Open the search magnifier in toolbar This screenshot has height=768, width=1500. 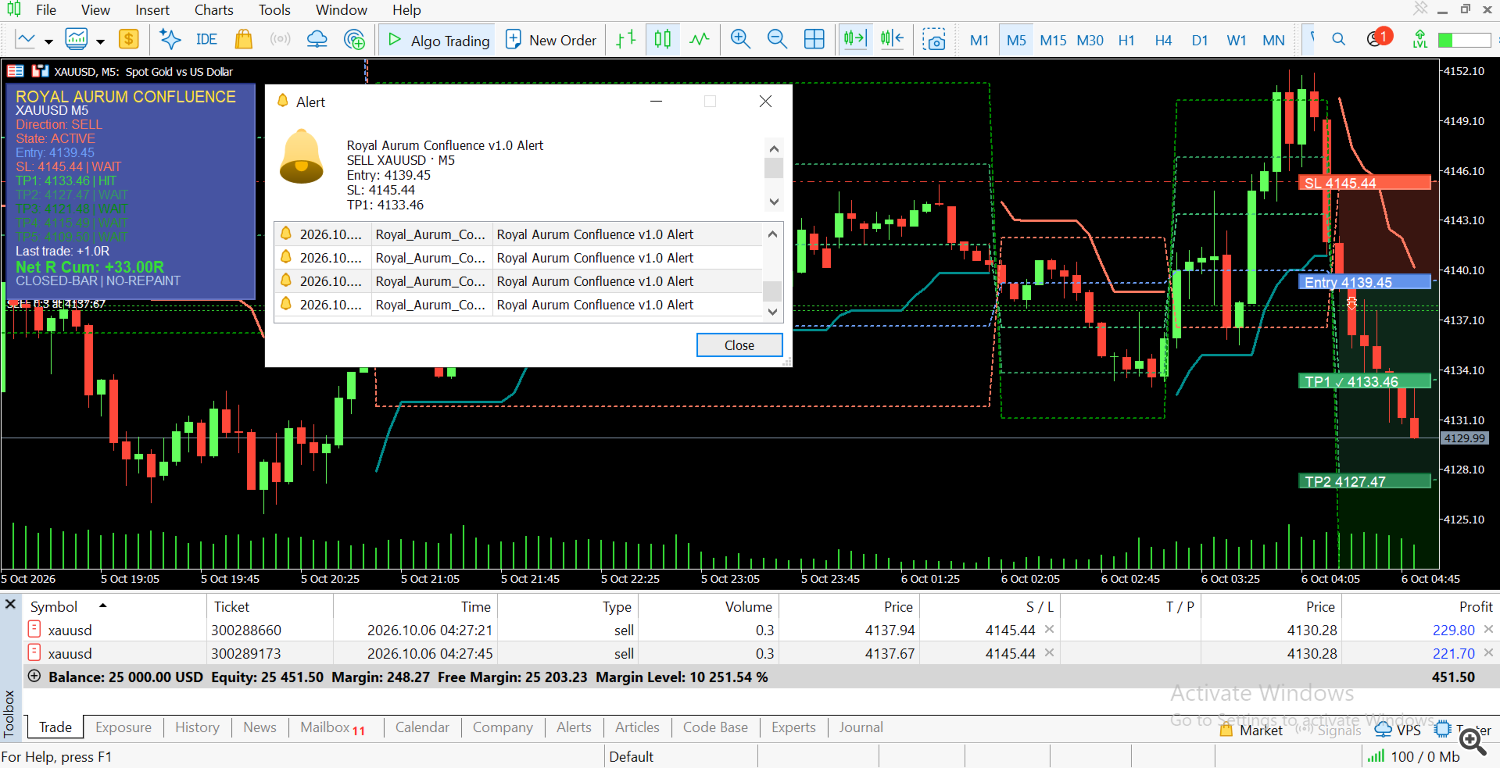[x=1338, y=40]
